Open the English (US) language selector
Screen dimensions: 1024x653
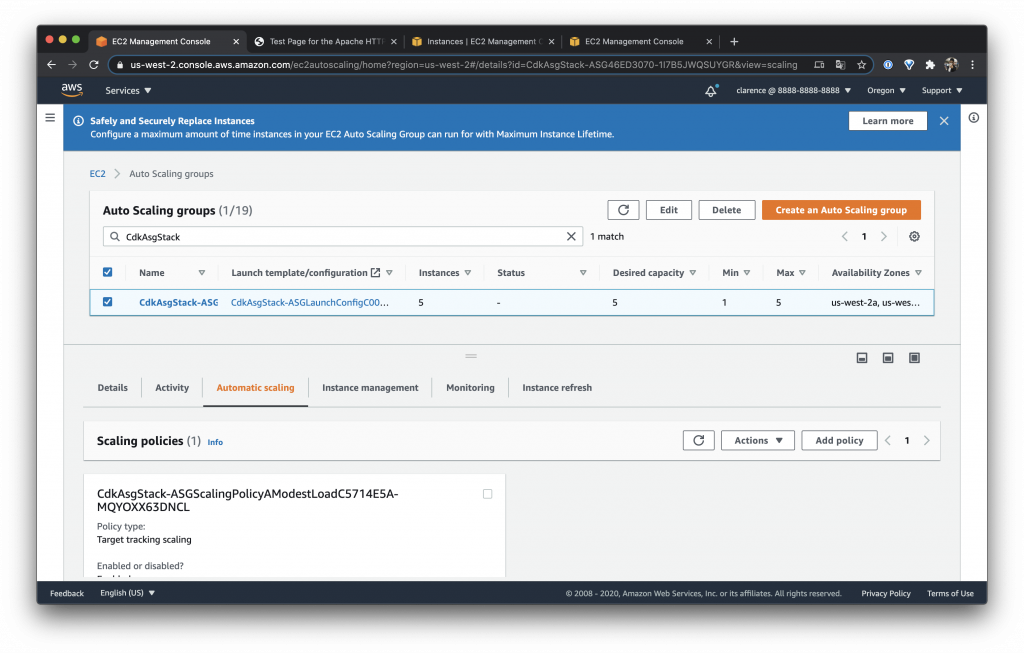pyautogui.click(x=127, y=593)
